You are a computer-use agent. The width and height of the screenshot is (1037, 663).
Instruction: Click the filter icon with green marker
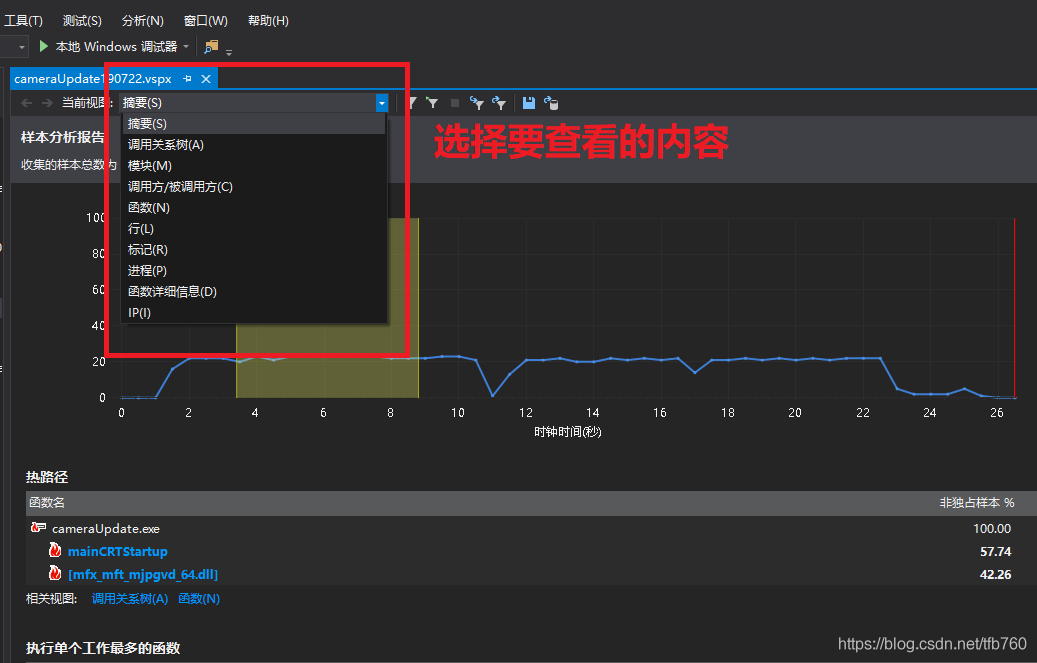[x=432, y=103]
